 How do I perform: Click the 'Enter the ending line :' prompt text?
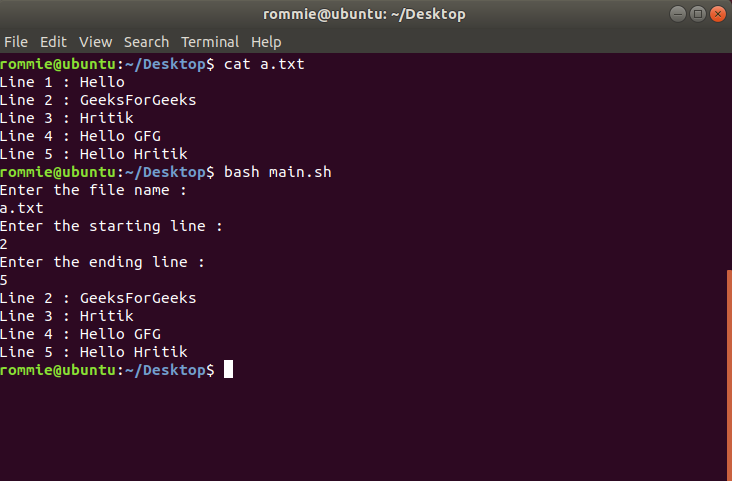tap(102, 262)
